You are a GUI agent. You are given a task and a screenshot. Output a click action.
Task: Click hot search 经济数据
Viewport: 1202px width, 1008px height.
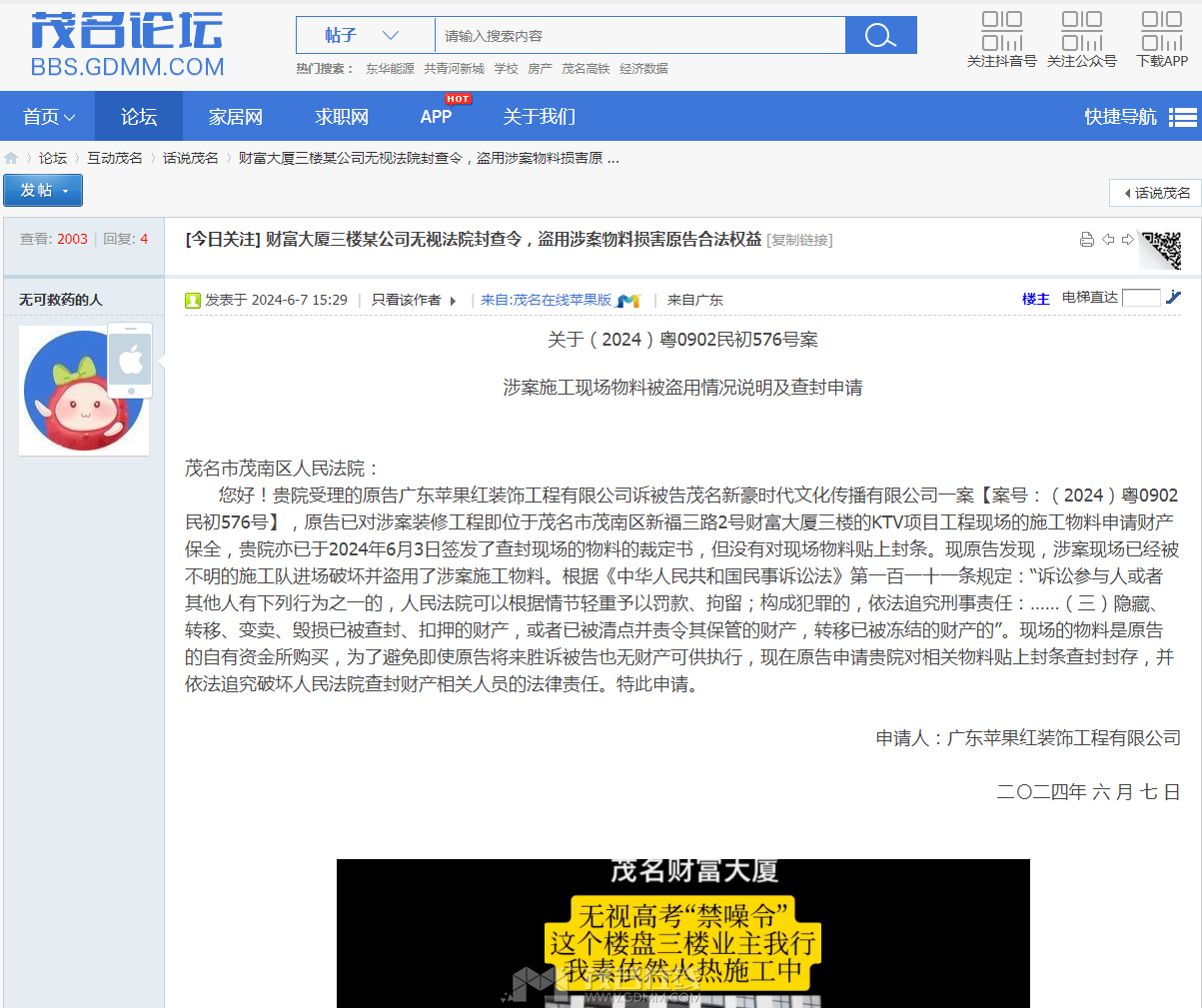point(643,69)
